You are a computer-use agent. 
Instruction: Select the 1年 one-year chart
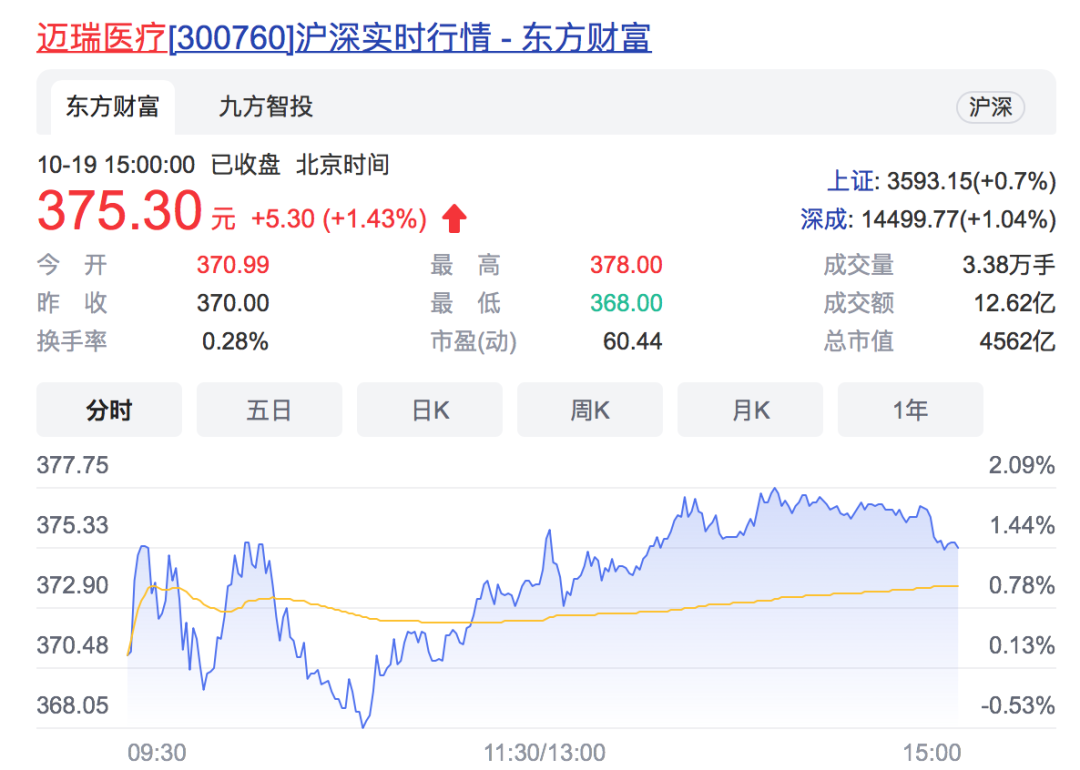[910, 410]
